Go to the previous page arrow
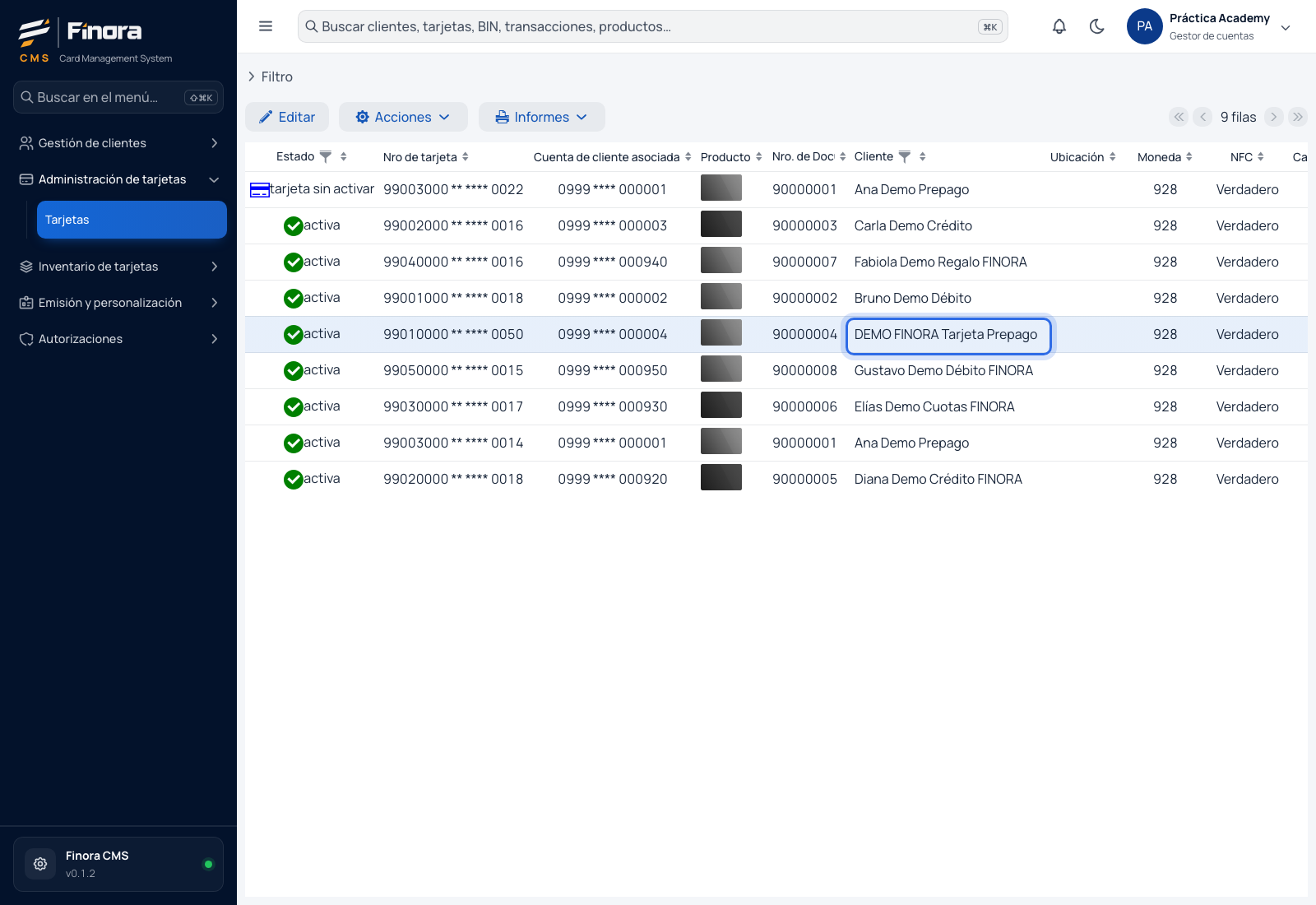Screen dimensions: 1316x905 pyautogui.click(x=1203, y=117)
